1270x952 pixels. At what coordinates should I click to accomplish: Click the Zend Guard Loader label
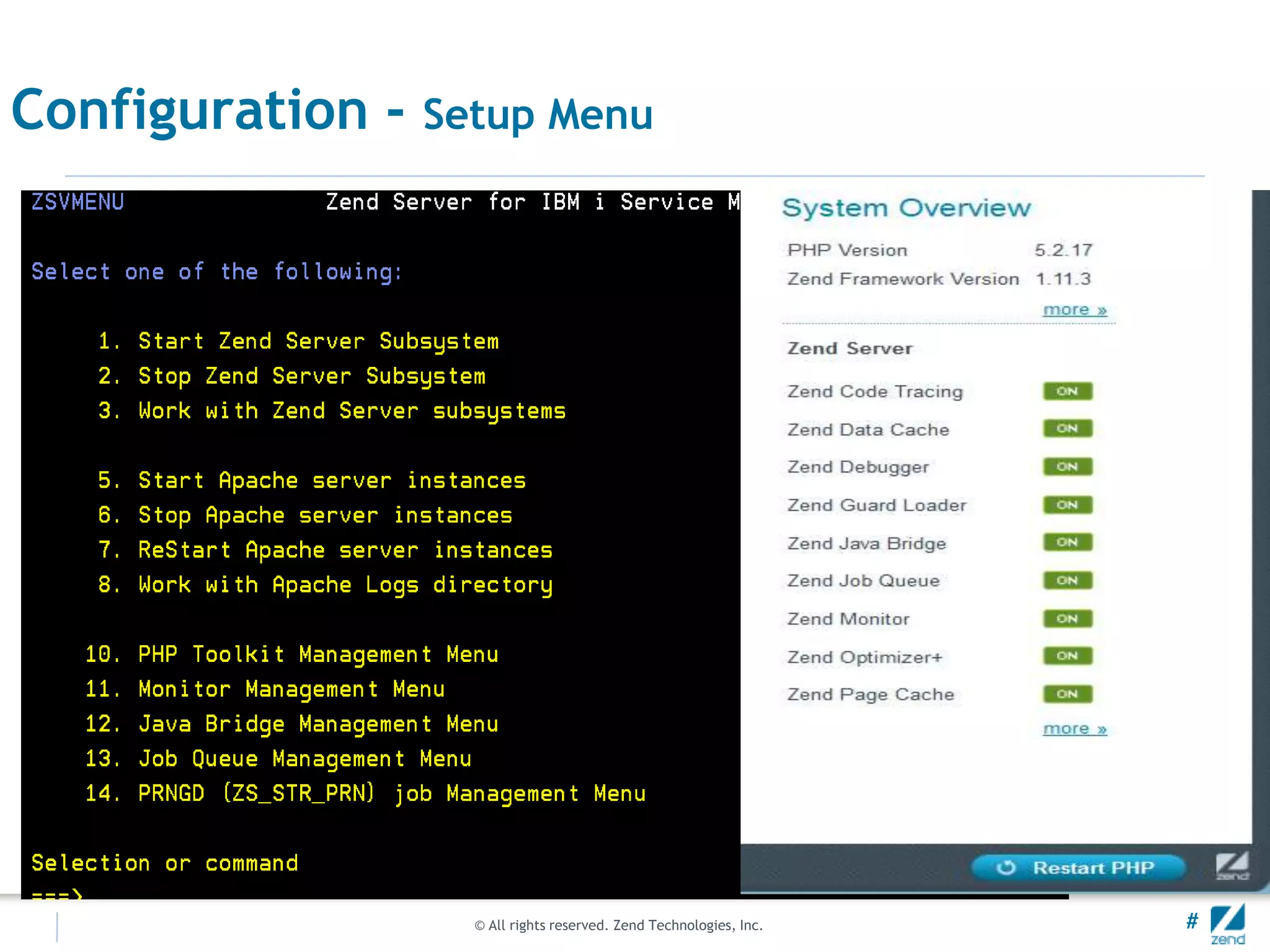[x=877, y=505]
